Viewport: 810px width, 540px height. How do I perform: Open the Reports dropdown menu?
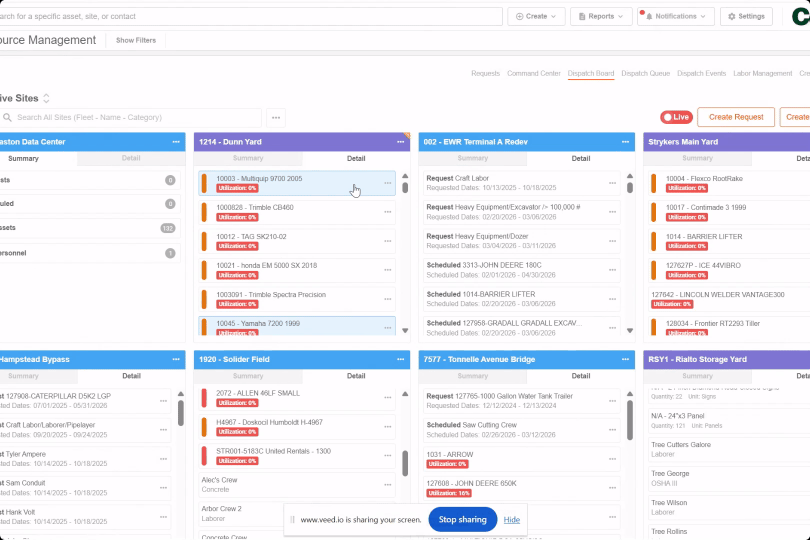[601, 17]
